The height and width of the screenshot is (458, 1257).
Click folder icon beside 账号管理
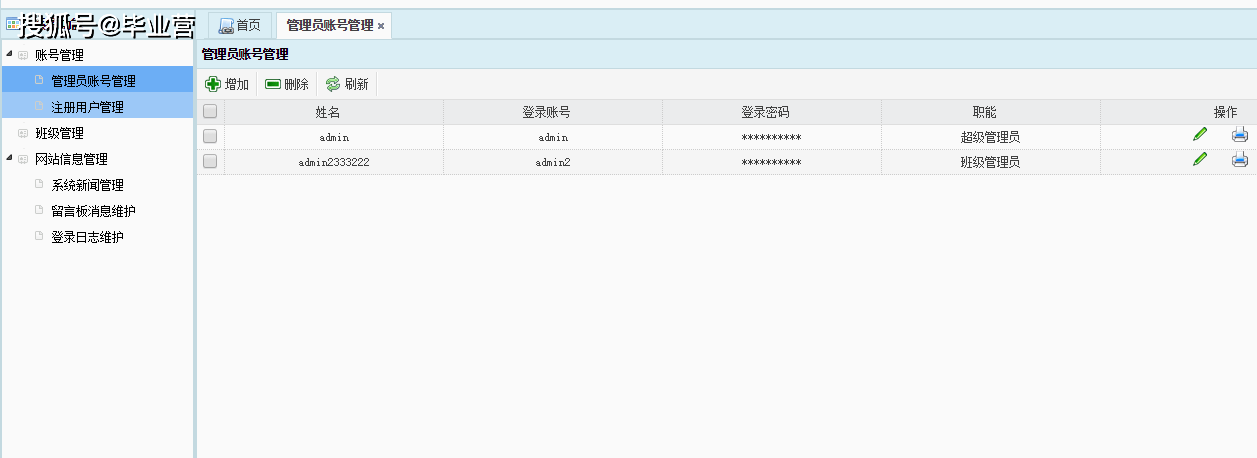coord(23,55)
